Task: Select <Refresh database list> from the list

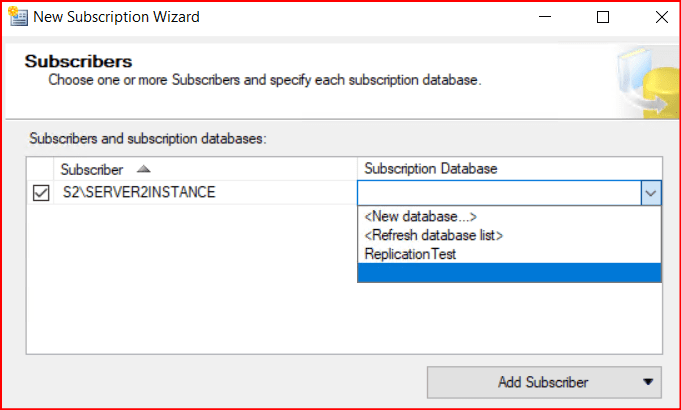Action: tap(433, 235)
